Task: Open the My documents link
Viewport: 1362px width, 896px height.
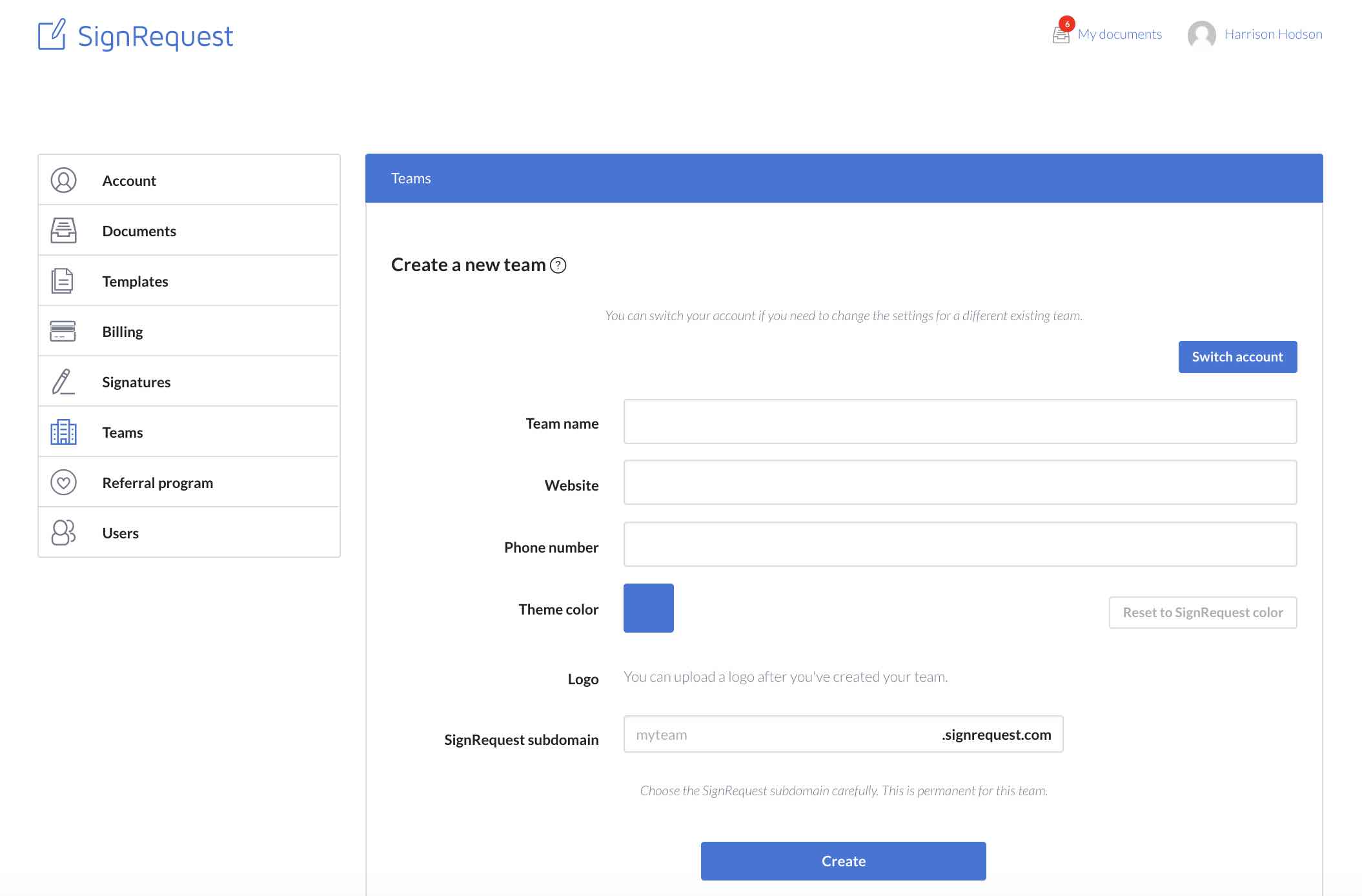Action: coord(1119,34)
